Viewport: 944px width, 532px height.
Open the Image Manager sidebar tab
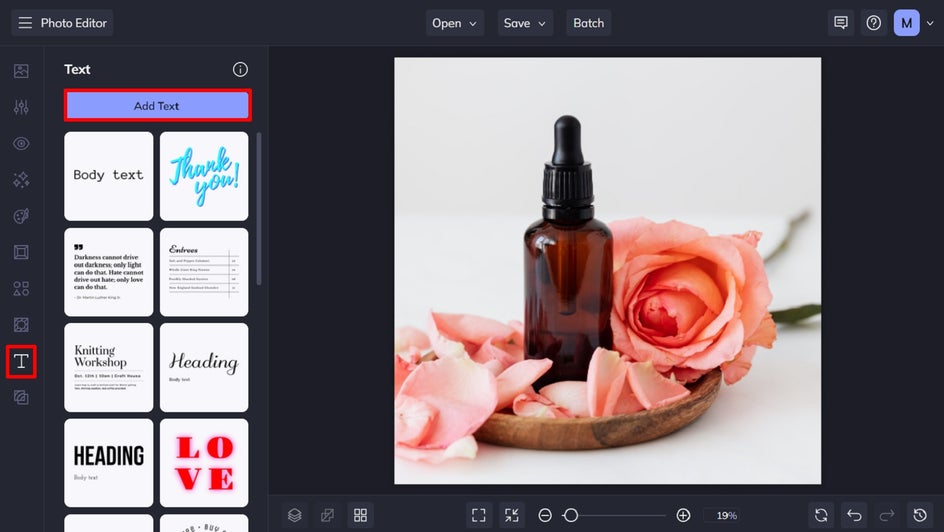coord(21,71)
